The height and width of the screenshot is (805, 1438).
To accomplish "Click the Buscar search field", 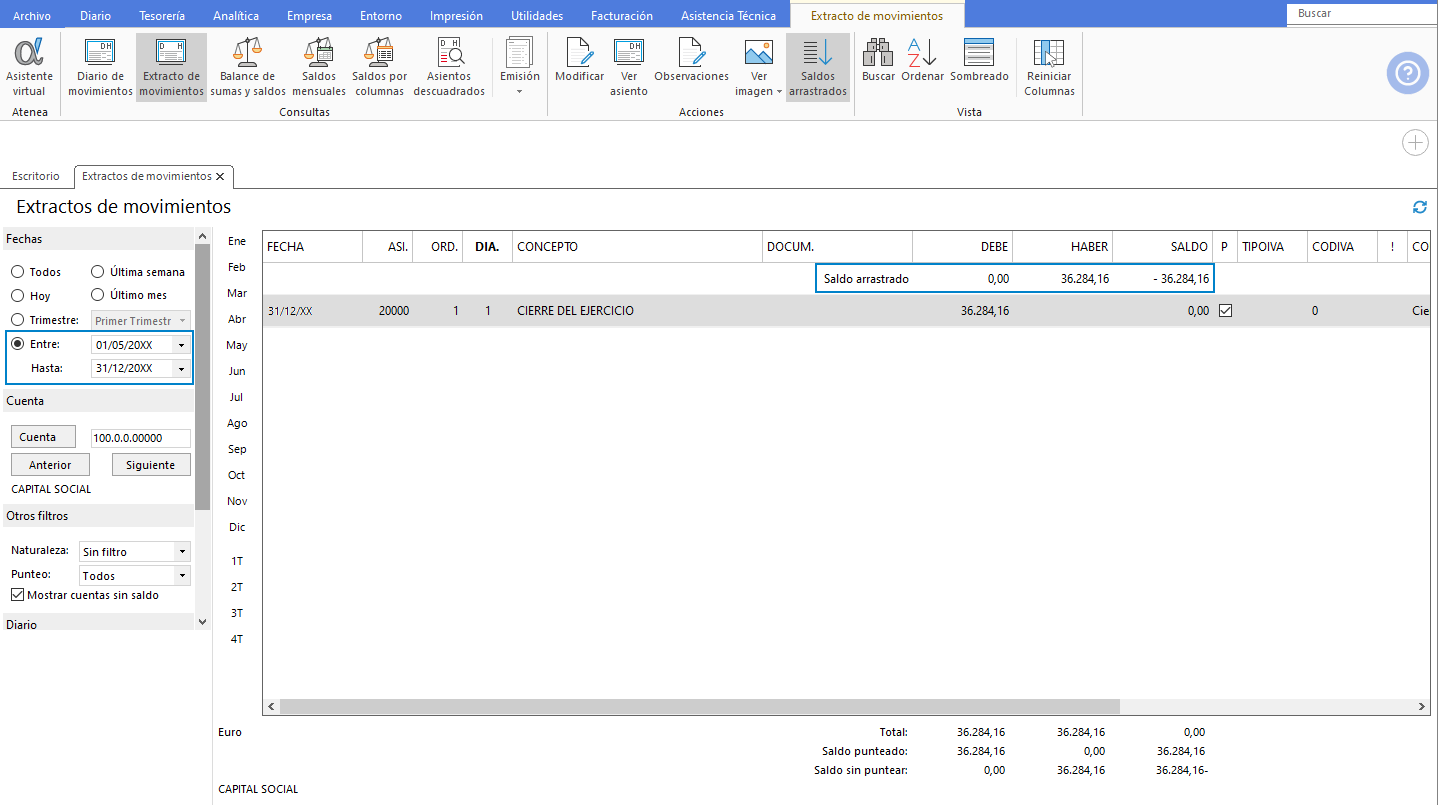I will coord(1362,13).
